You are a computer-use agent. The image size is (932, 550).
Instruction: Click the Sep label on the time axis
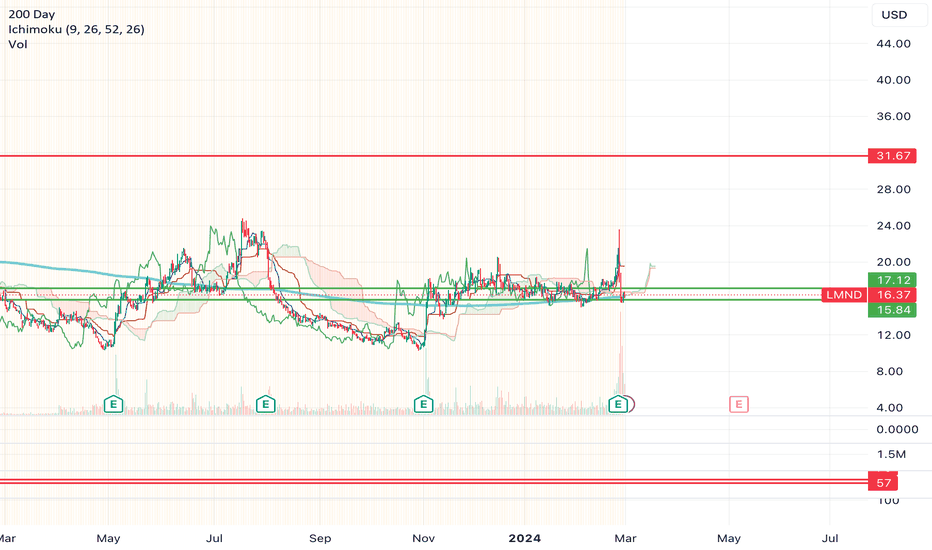tap(320, 538)
